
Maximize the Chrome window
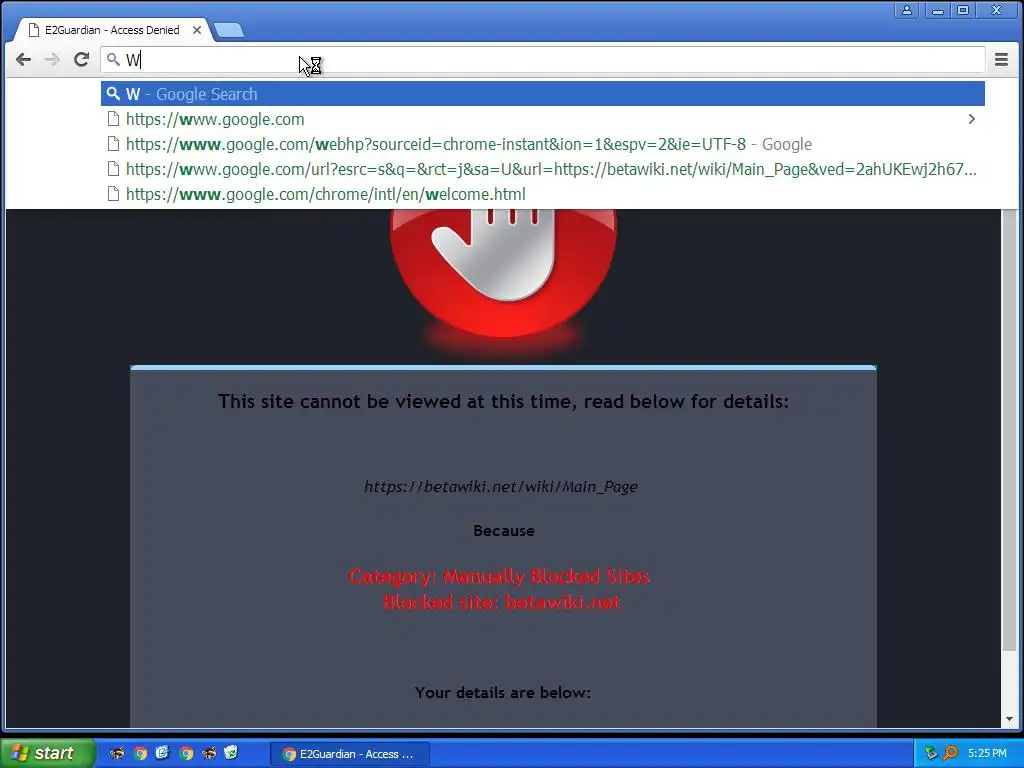963,10
